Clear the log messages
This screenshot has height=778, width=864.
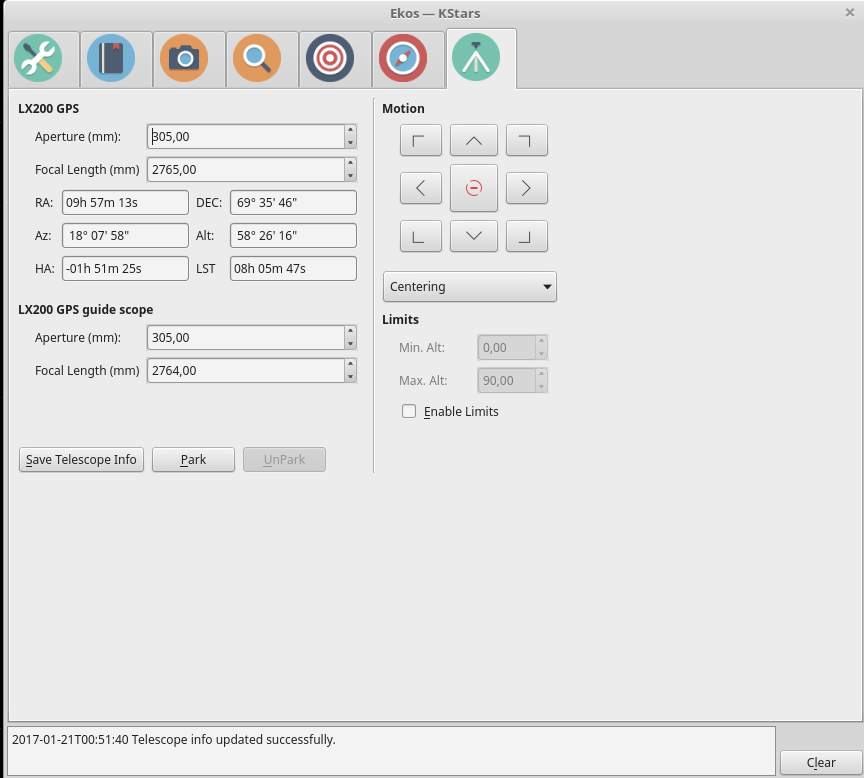[x=821, y=763]
